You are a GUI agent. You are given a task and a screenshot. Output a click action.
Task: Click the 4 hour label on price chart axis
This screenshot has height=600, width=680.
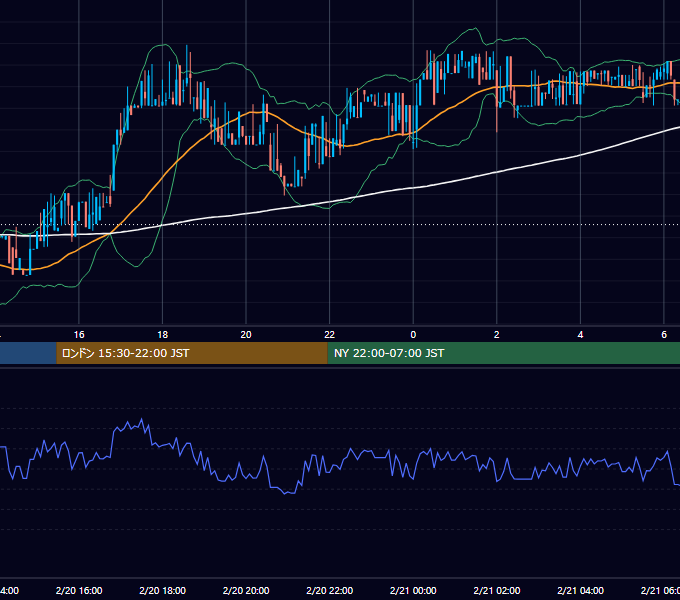(580, 335)
